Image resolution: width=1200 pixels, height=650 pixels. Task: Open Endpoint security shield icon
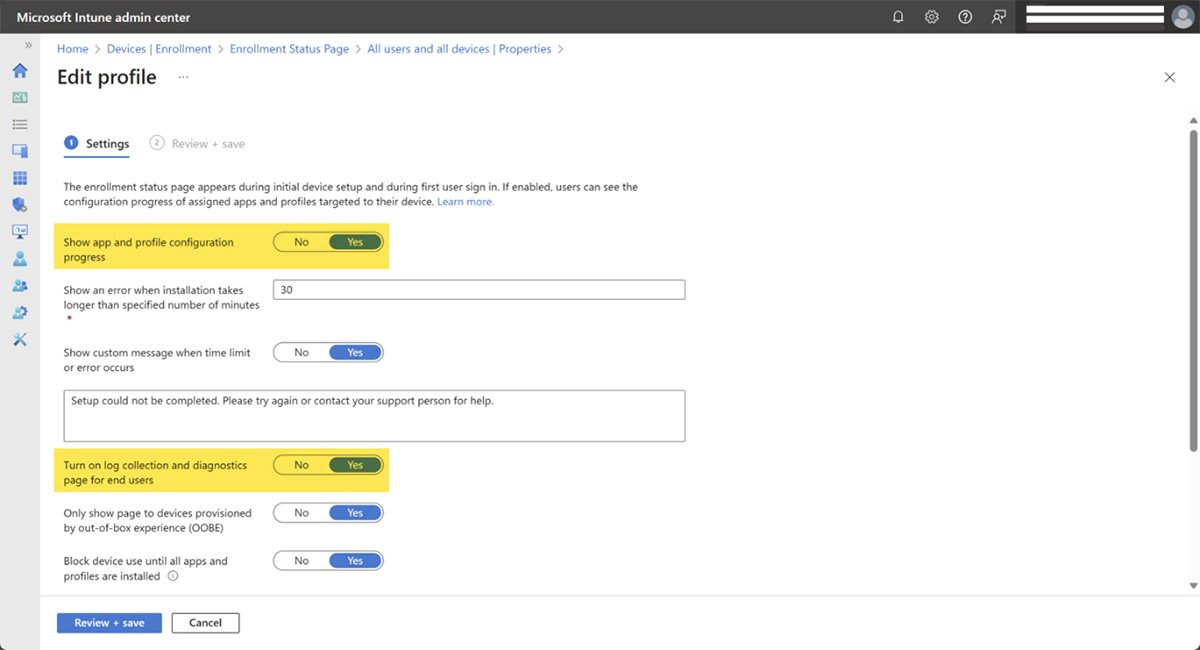[19, 205]
